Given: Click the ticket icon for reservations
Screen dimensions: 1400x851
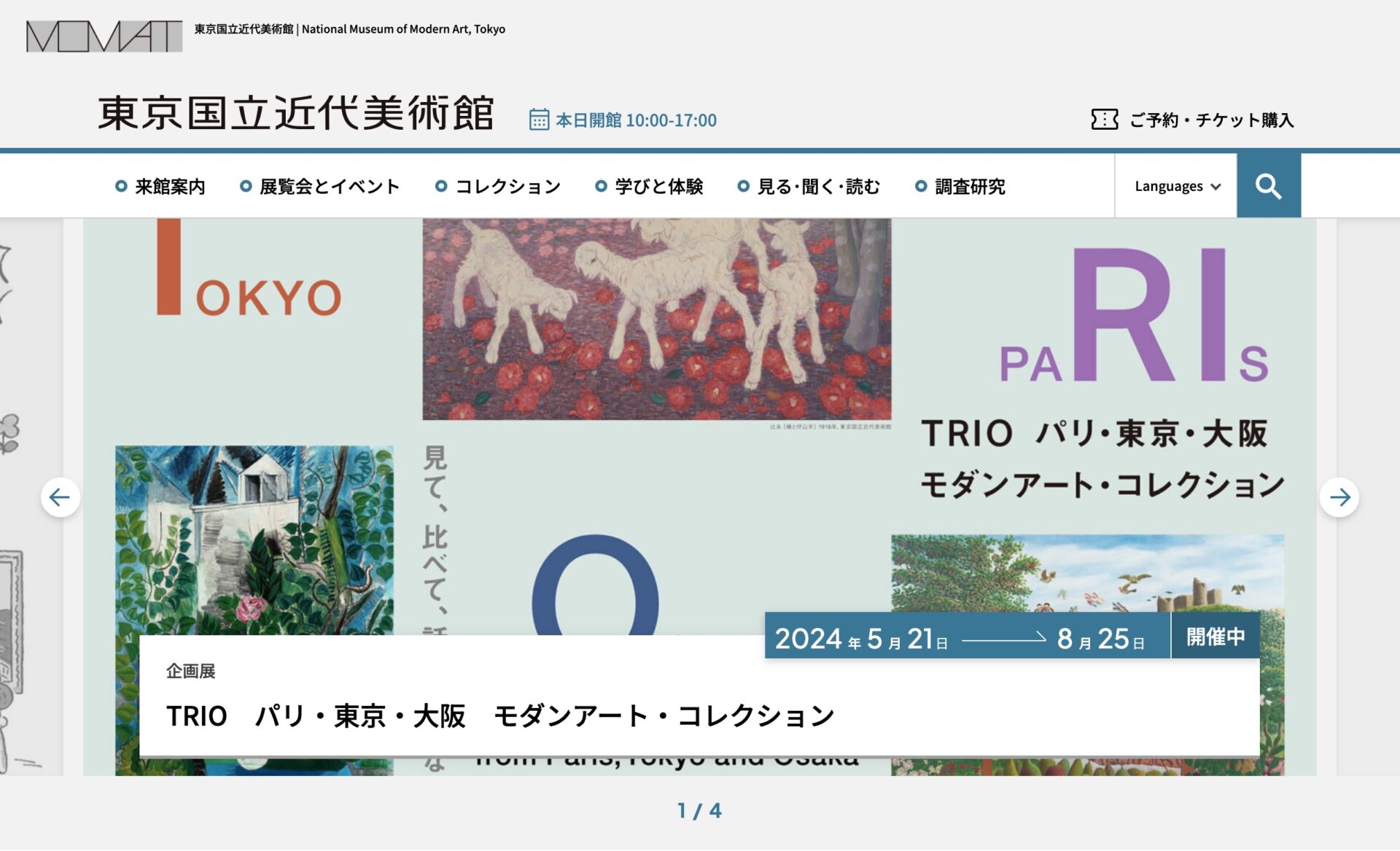Looking at the screenshot, I should (x=1105, y=120).
